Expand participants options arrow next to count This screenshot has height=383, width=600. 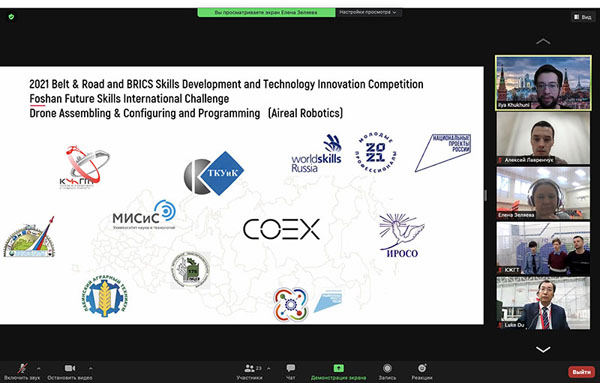[x=269, y=368]
